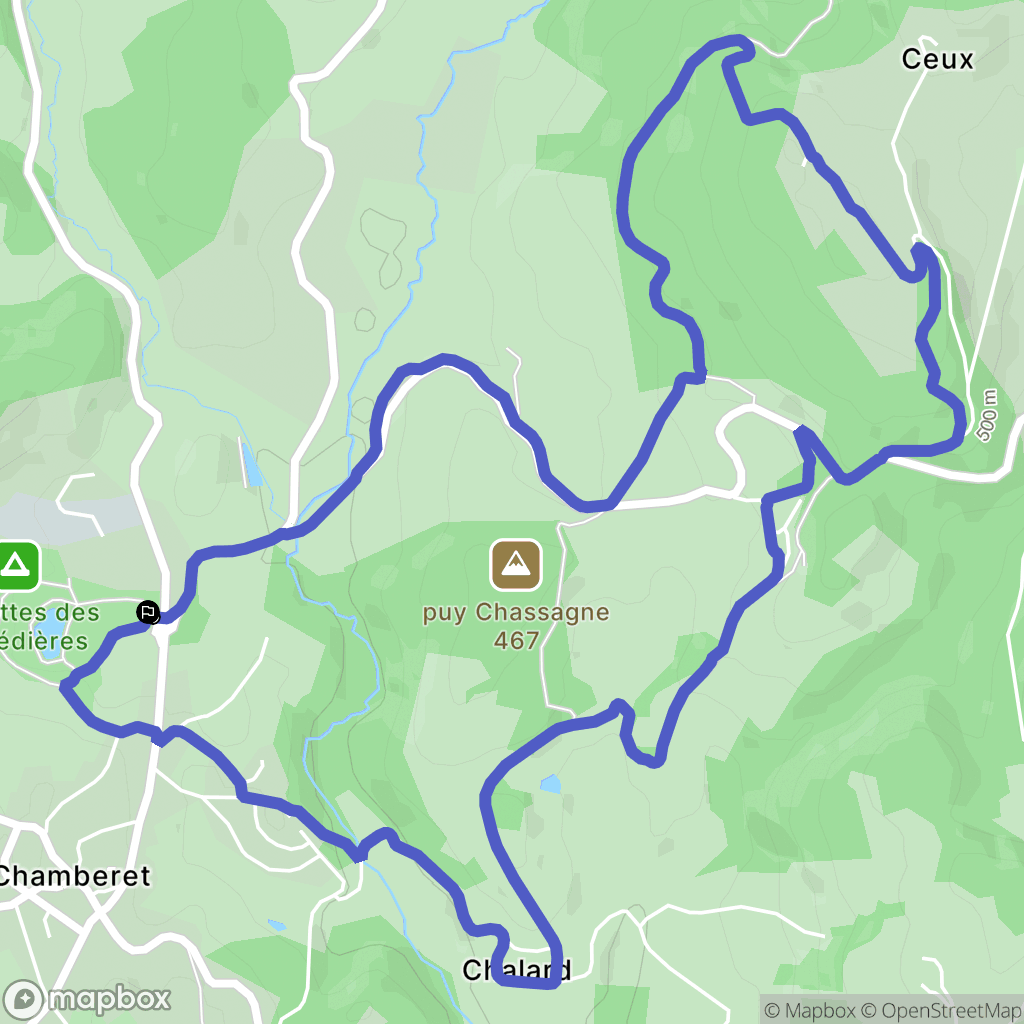This screenshot has width=1024, height=1024.
Task: Click the Ceux village label
Action: pos(937,59)
